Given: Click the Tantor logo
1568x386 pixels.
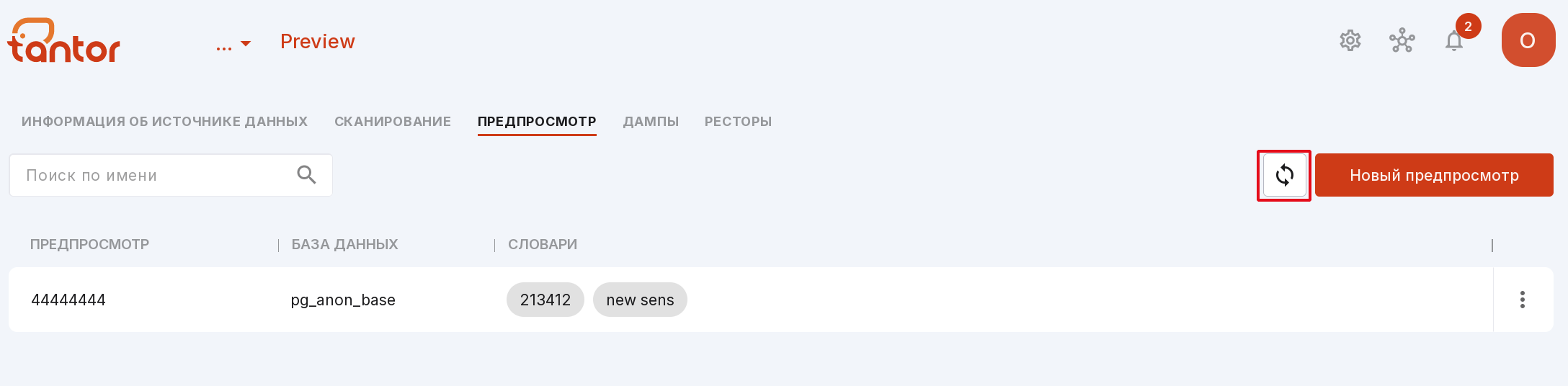Looking at the screenshot, I should 63,40.
